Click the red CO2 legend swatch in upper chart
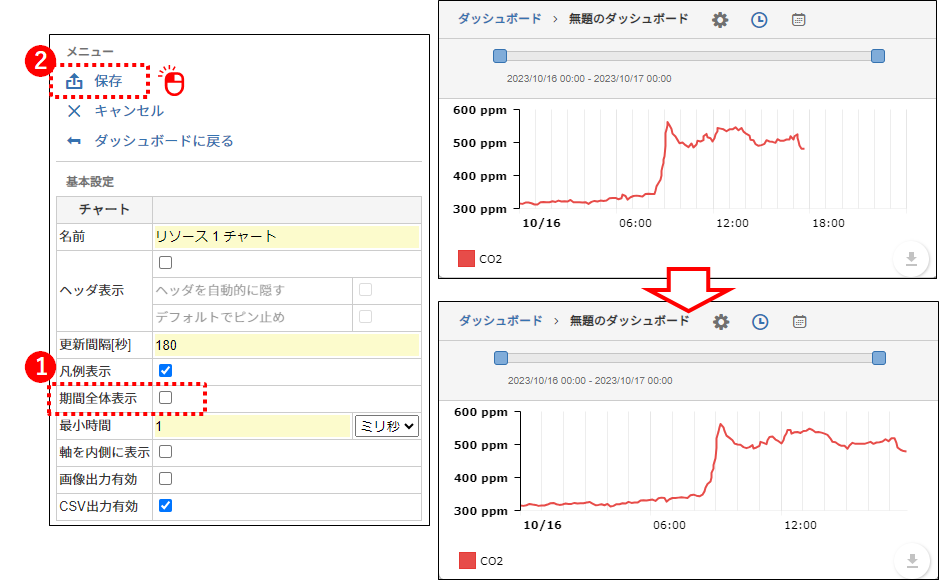 point(466,259)
